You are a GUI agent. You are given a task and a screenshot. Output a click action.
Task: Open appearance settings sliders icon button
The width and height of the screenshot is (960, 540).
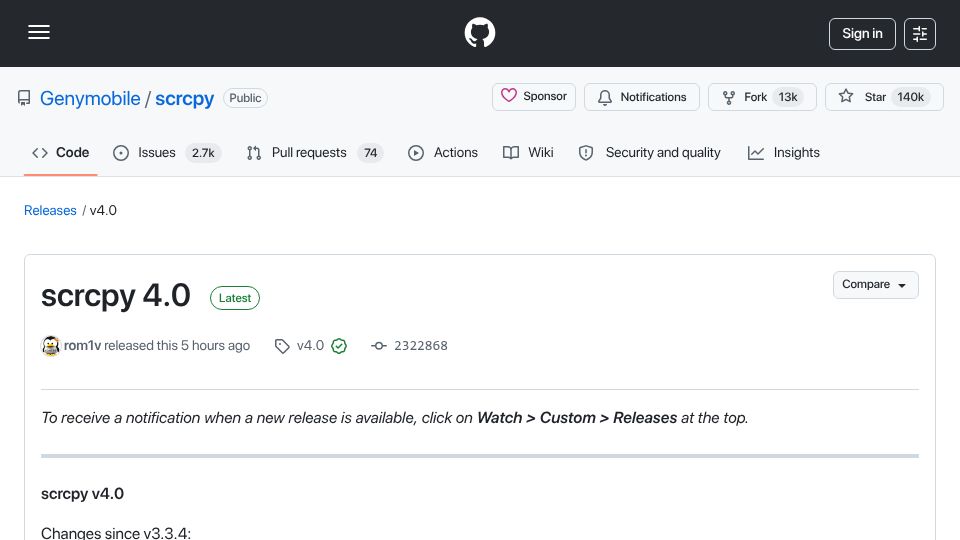point(920,34)
